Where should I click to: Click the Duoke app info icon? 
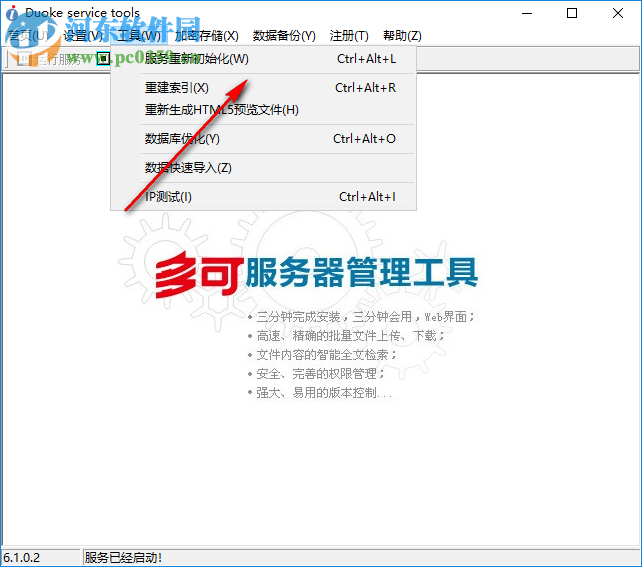click(12, 13)
